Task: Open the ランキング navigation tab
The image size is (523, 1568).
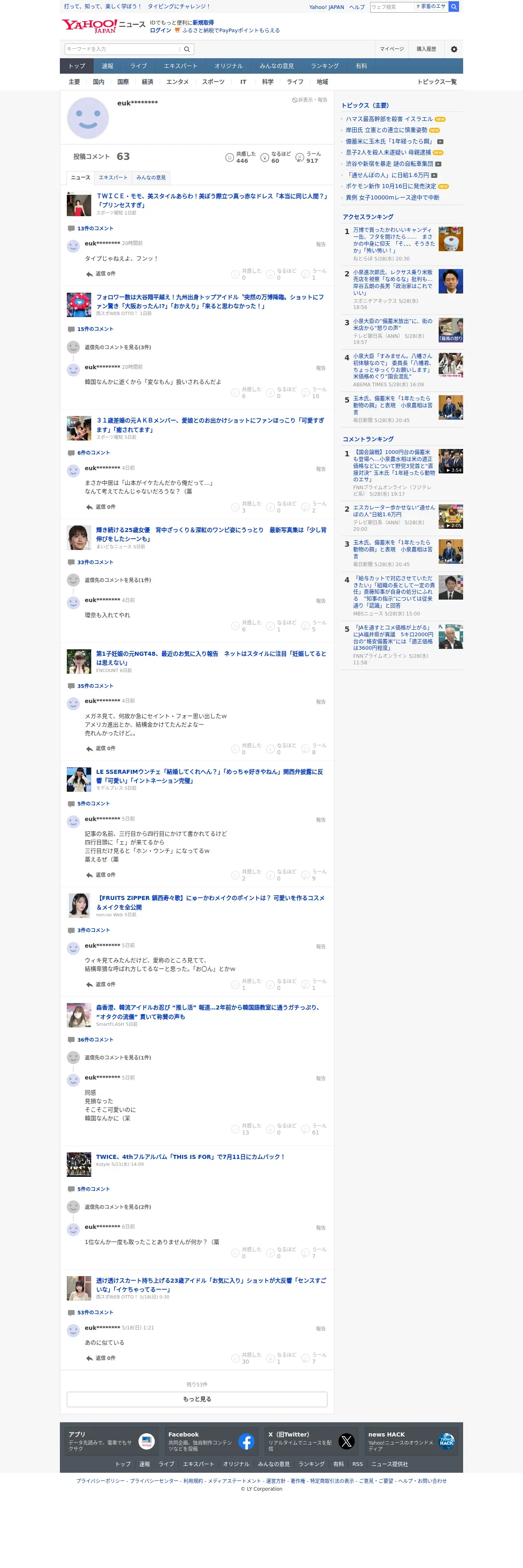Action: click(x=325, y=66)
